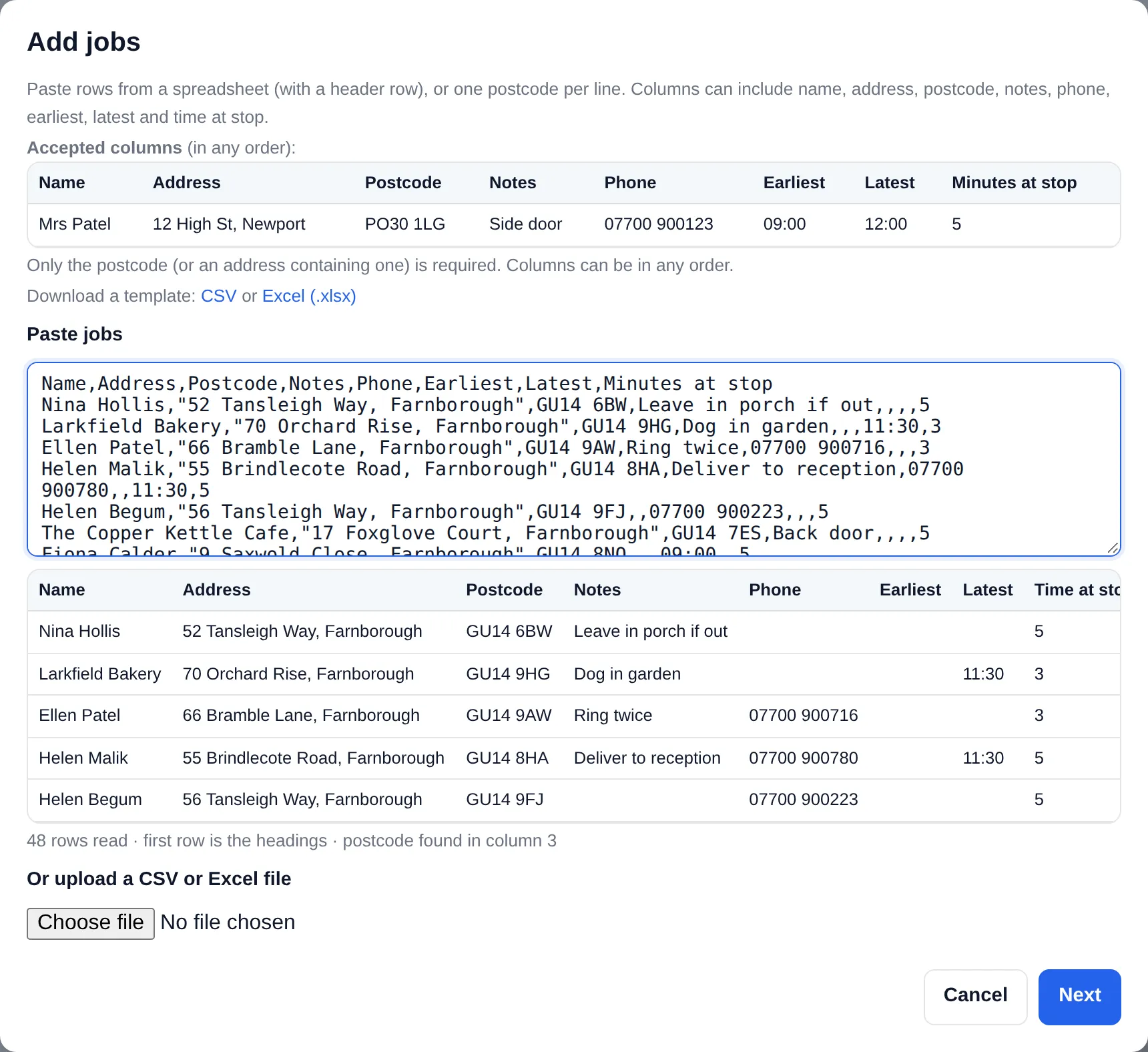Click example address 12 High St, Newport
Viewport: 1148px width, 1052px height.
coord(229,224)
